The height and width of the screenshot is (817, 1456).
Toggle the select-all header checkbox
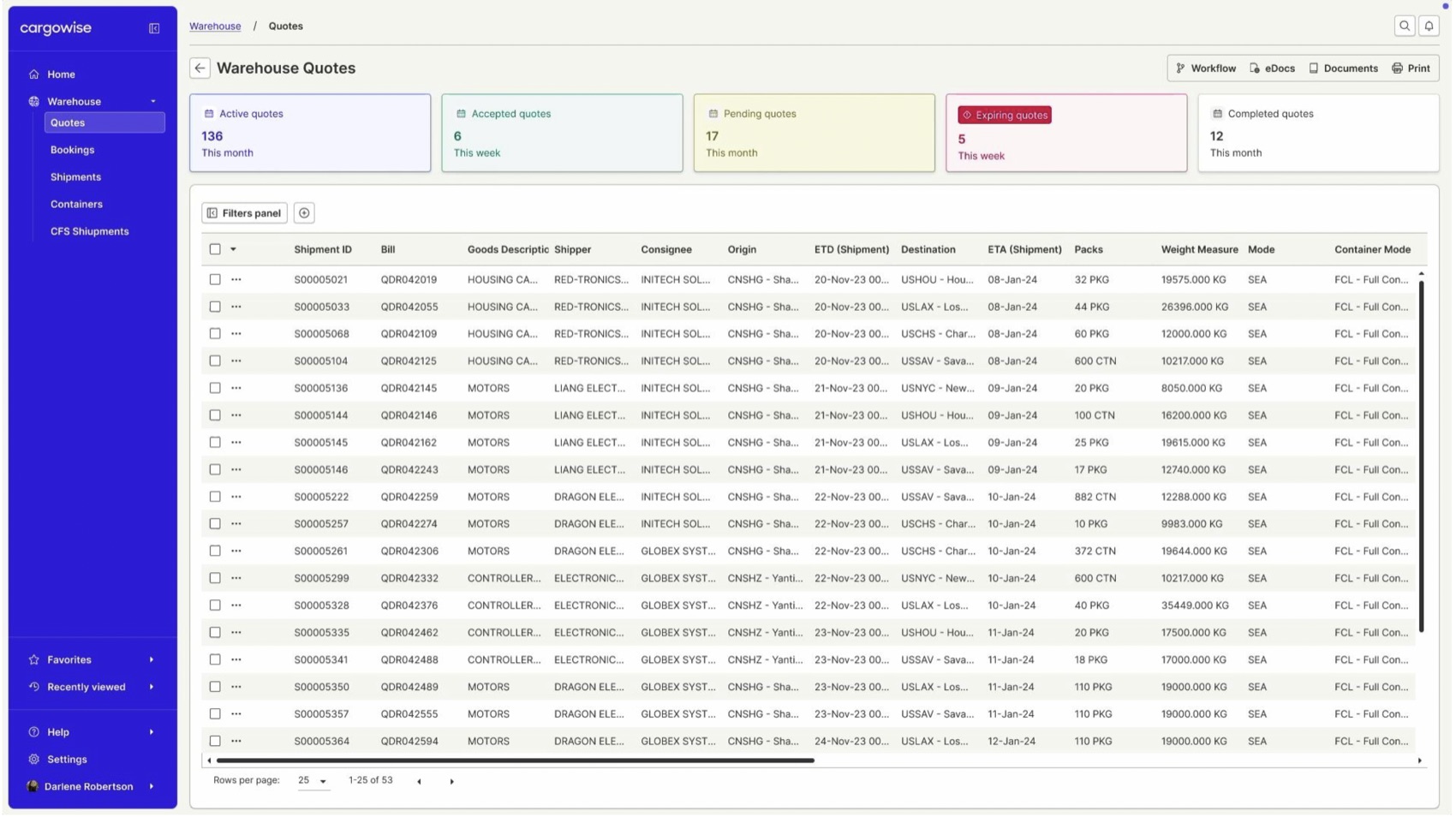[x=215, y=249]
